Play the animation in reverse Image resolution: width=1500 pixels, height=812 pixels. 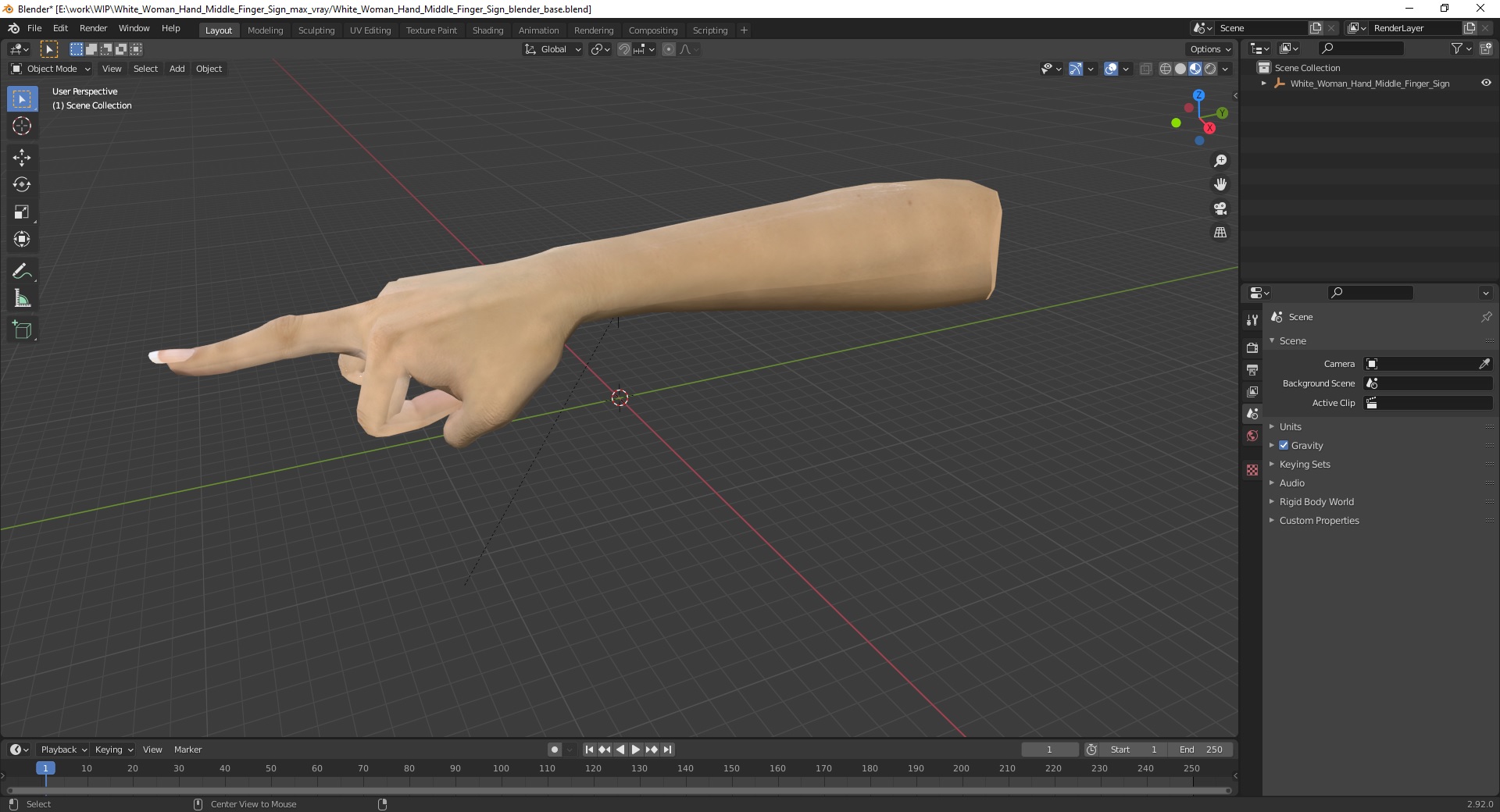620,750
